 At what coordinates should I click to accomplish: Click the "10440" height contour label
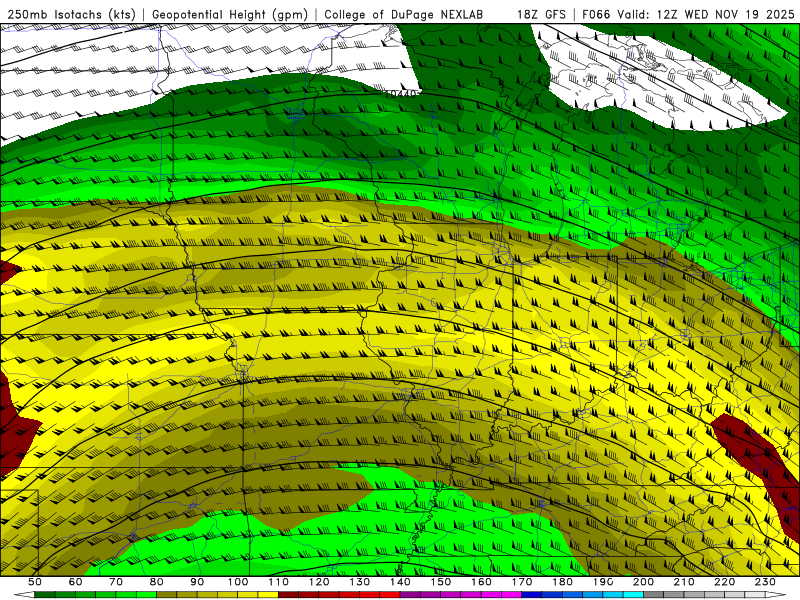[402, 94]
